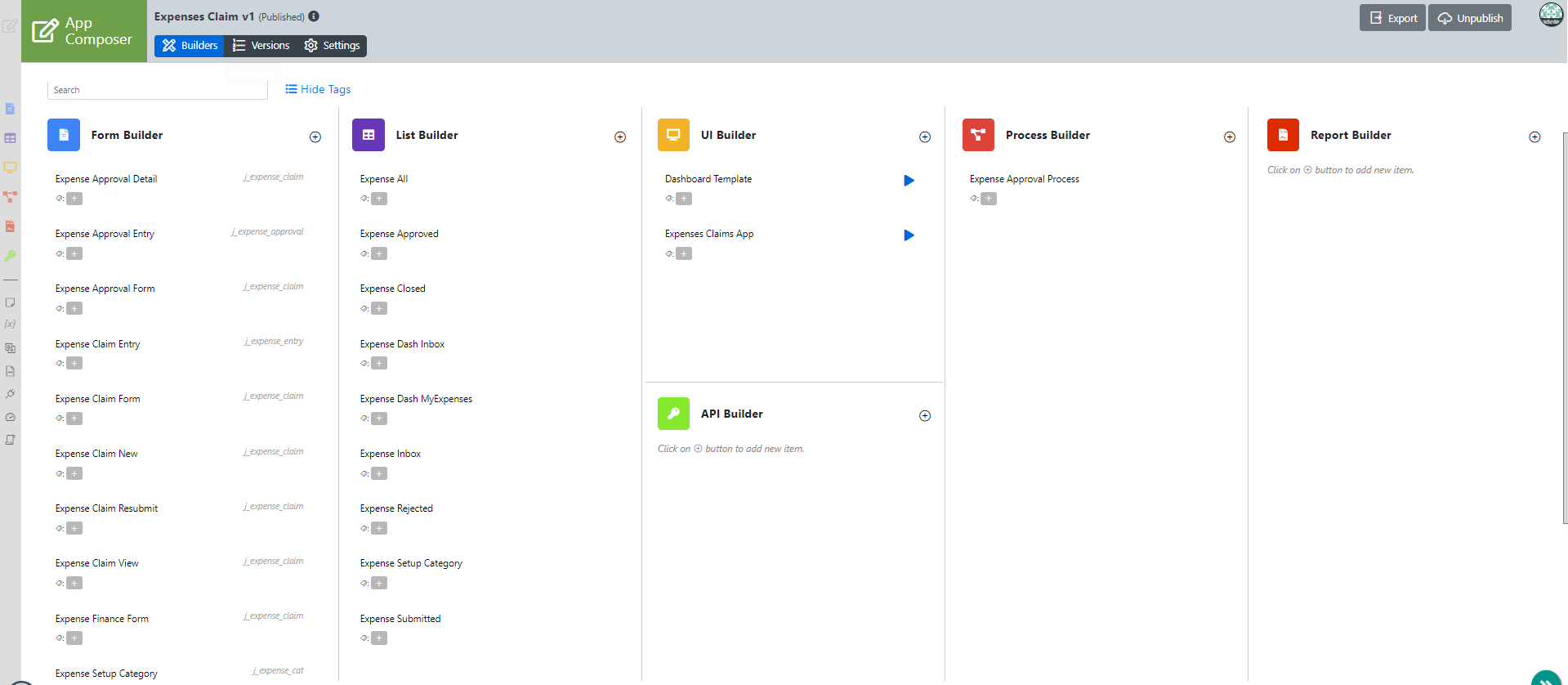Screen dimensions: 1568x685
Task: Launch the Expenses Claims App userview
Action: click(x=909, y=235)
